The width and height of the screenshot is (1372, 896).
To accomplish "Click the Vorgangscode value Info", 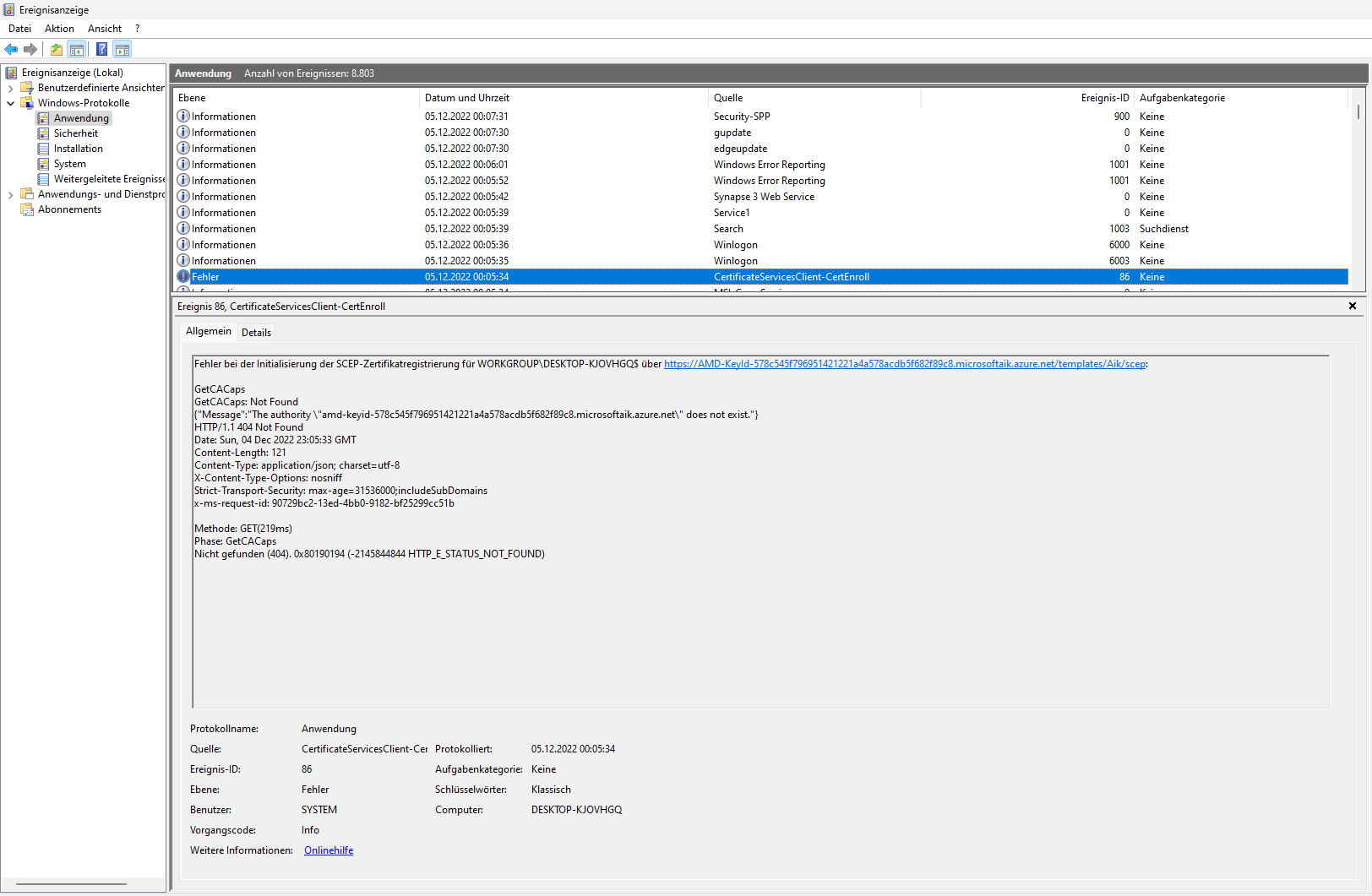I will point(310,830).
